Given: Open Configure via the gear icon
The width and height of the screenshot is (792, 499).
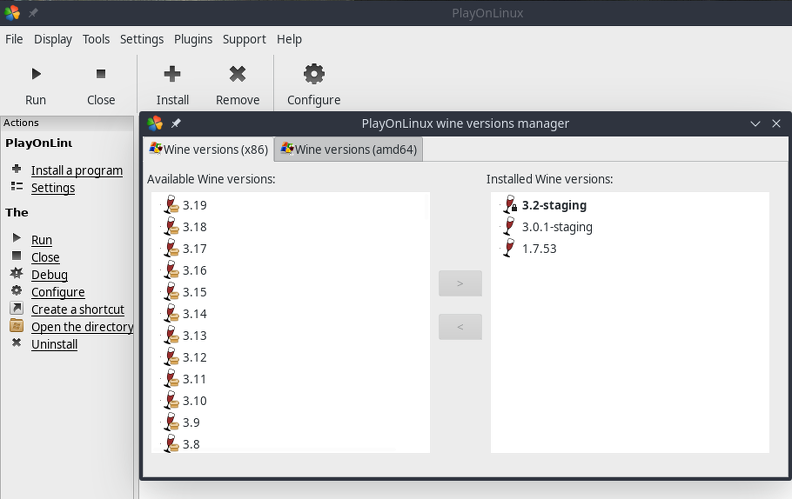Looking at the screenshot, I should click(x=314, y=74).
